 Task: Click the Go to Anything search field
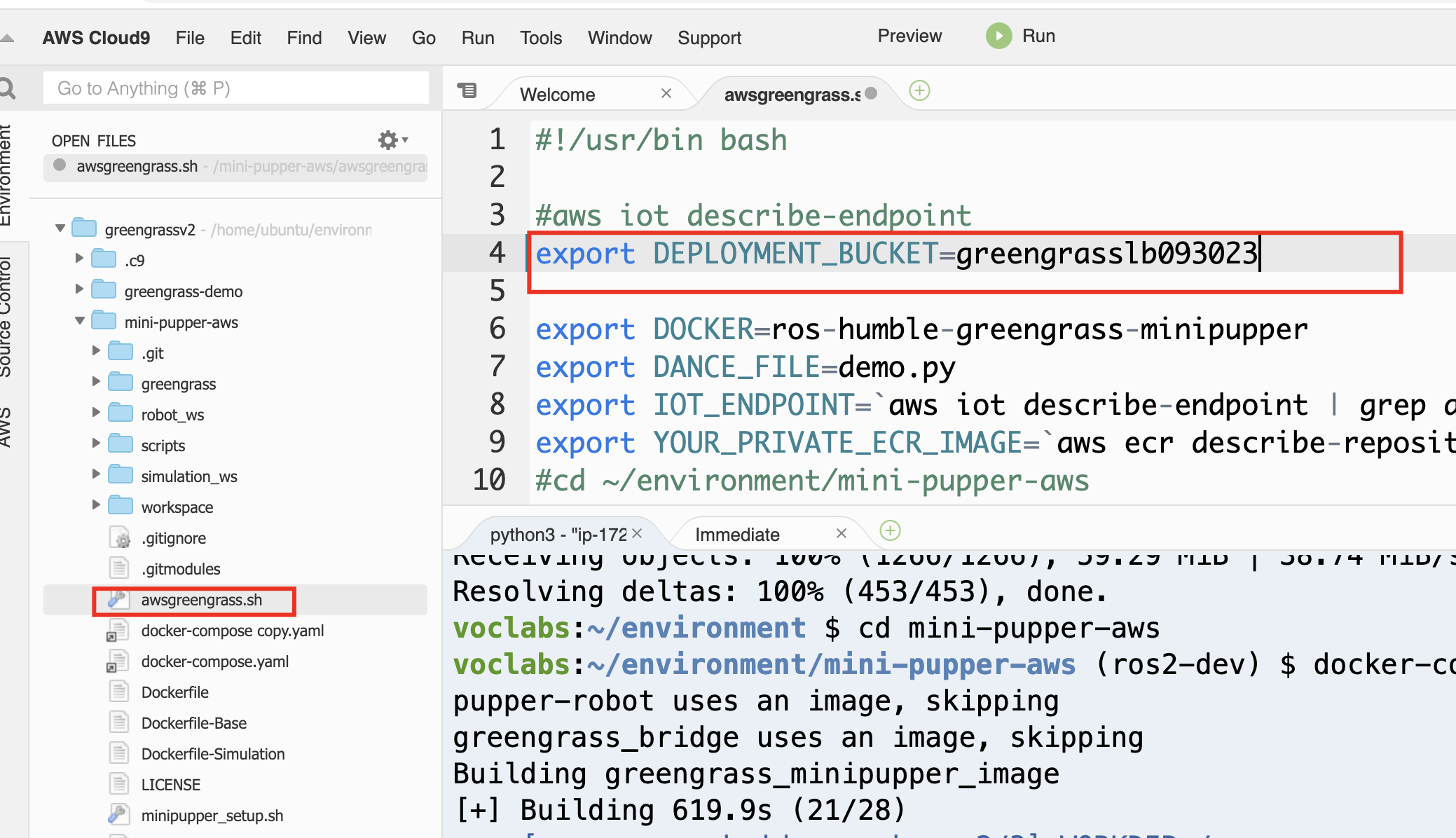(x=236, y=88)
